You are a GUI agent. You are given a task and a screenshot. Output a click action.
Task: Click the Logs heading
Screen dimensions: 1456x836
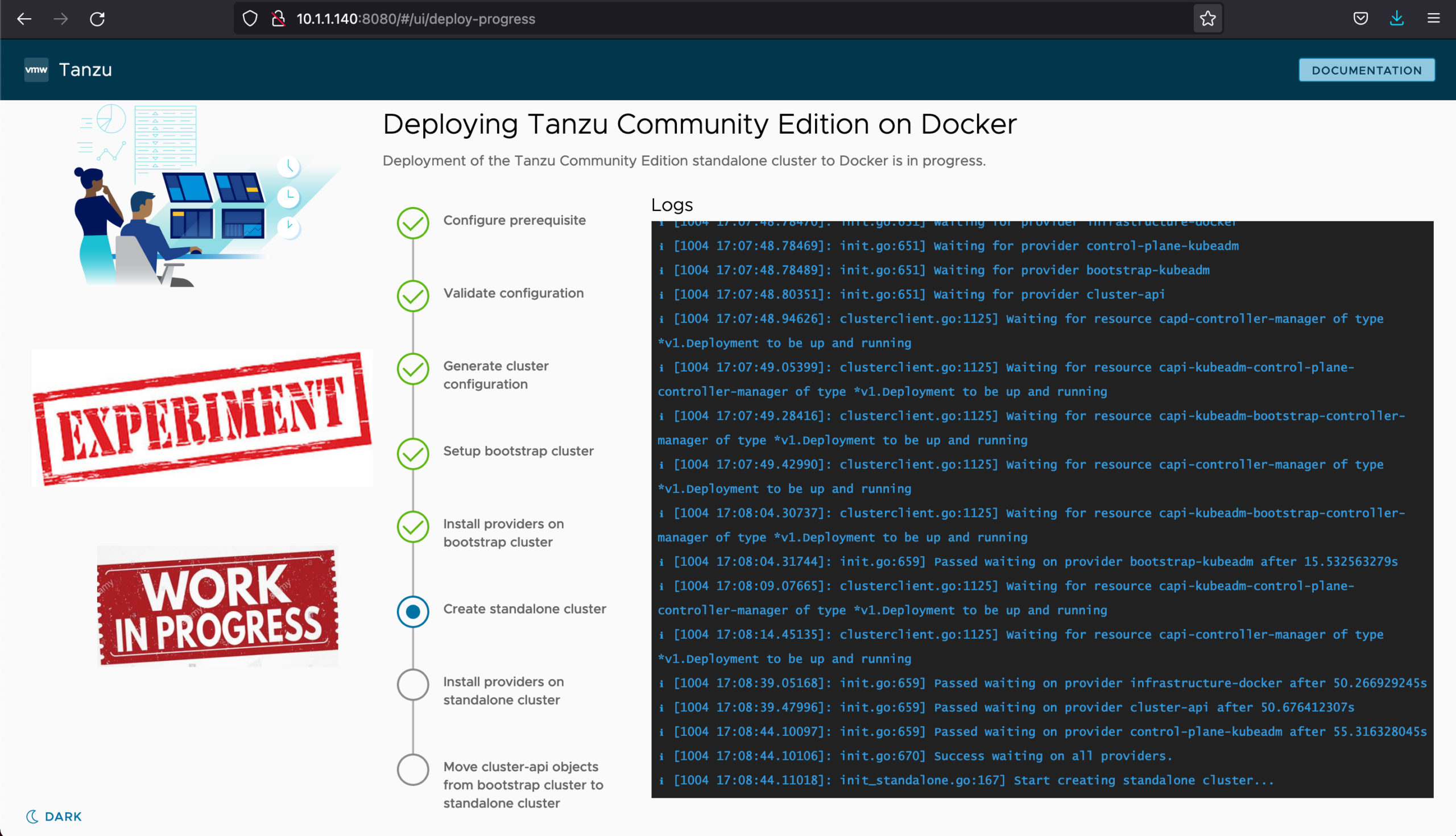[672, 205]
